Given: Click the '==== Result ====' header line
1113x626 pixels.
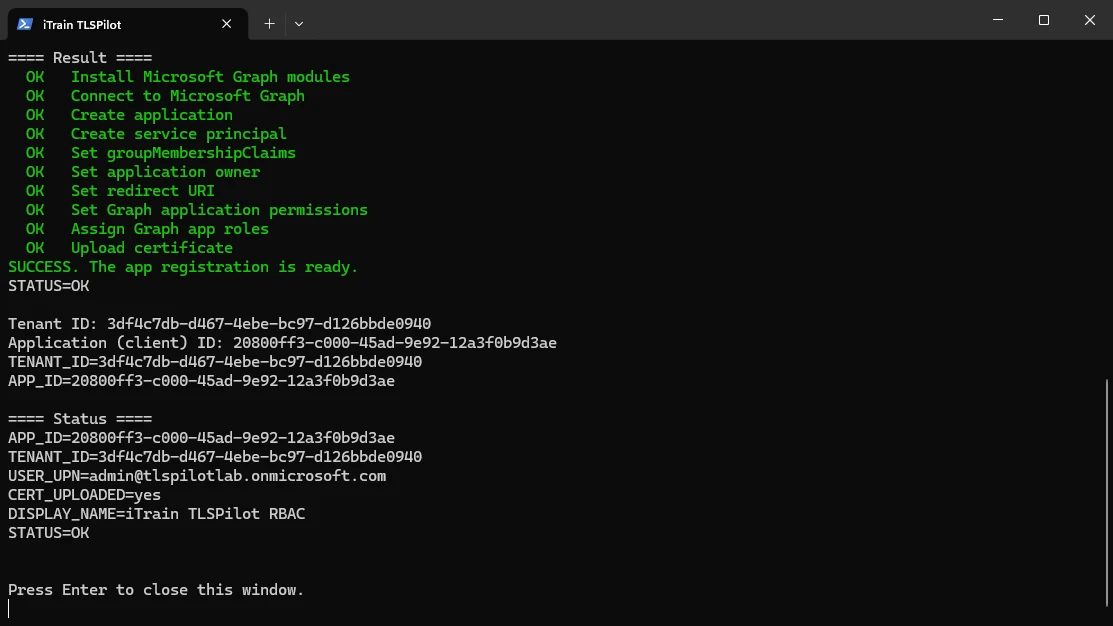Looking at the screenshot, I should 80,57.
